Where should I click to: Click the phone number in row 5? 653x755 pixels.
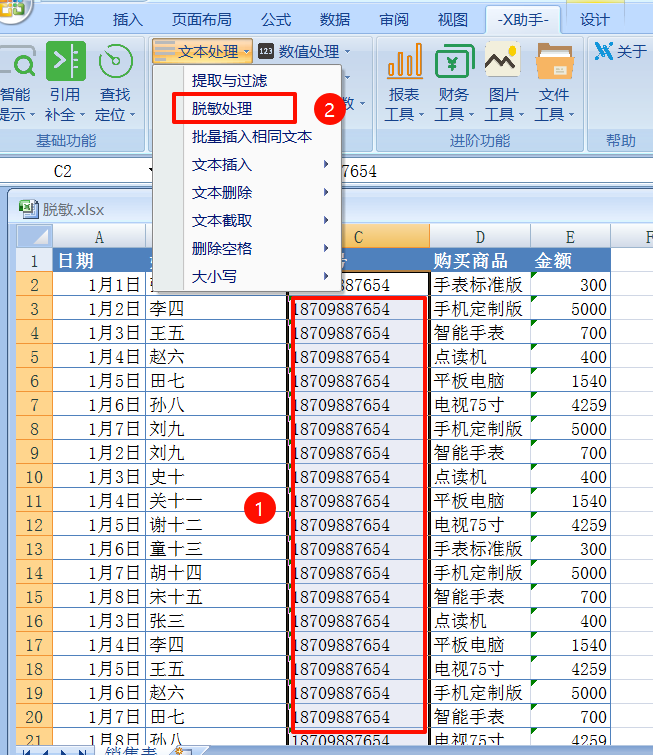click(358, 357)
